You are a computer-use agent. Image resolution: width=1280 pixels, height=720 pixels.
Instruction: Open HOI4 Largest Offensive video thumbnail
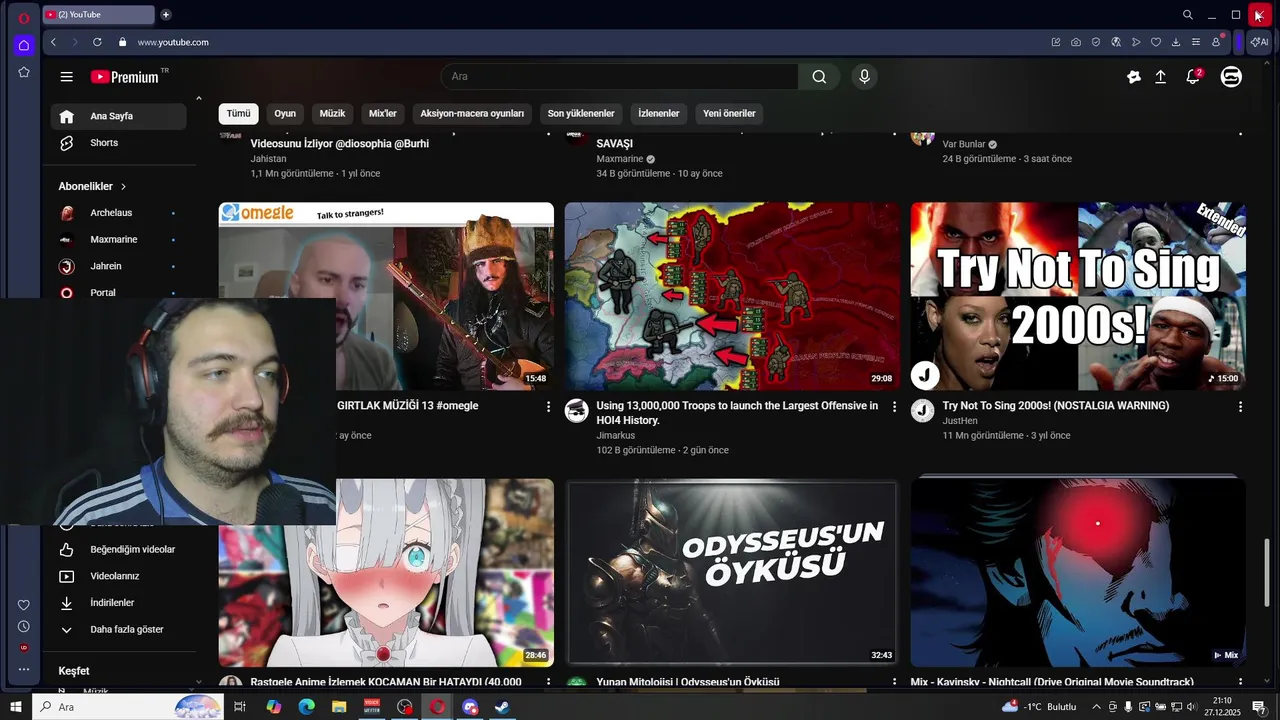[x=732, y=296]
